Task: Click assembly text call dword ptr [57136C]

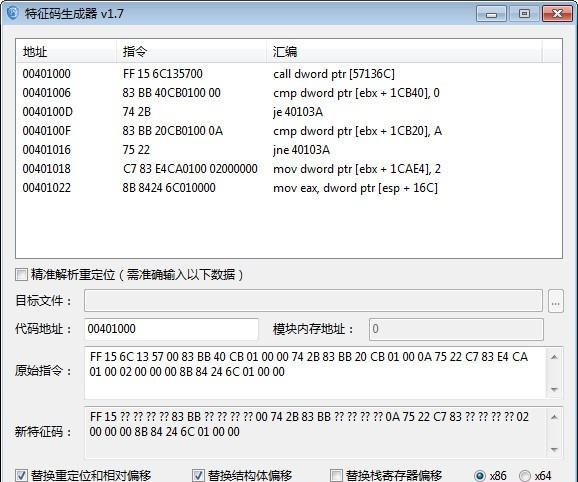Action: click(334, 74)
